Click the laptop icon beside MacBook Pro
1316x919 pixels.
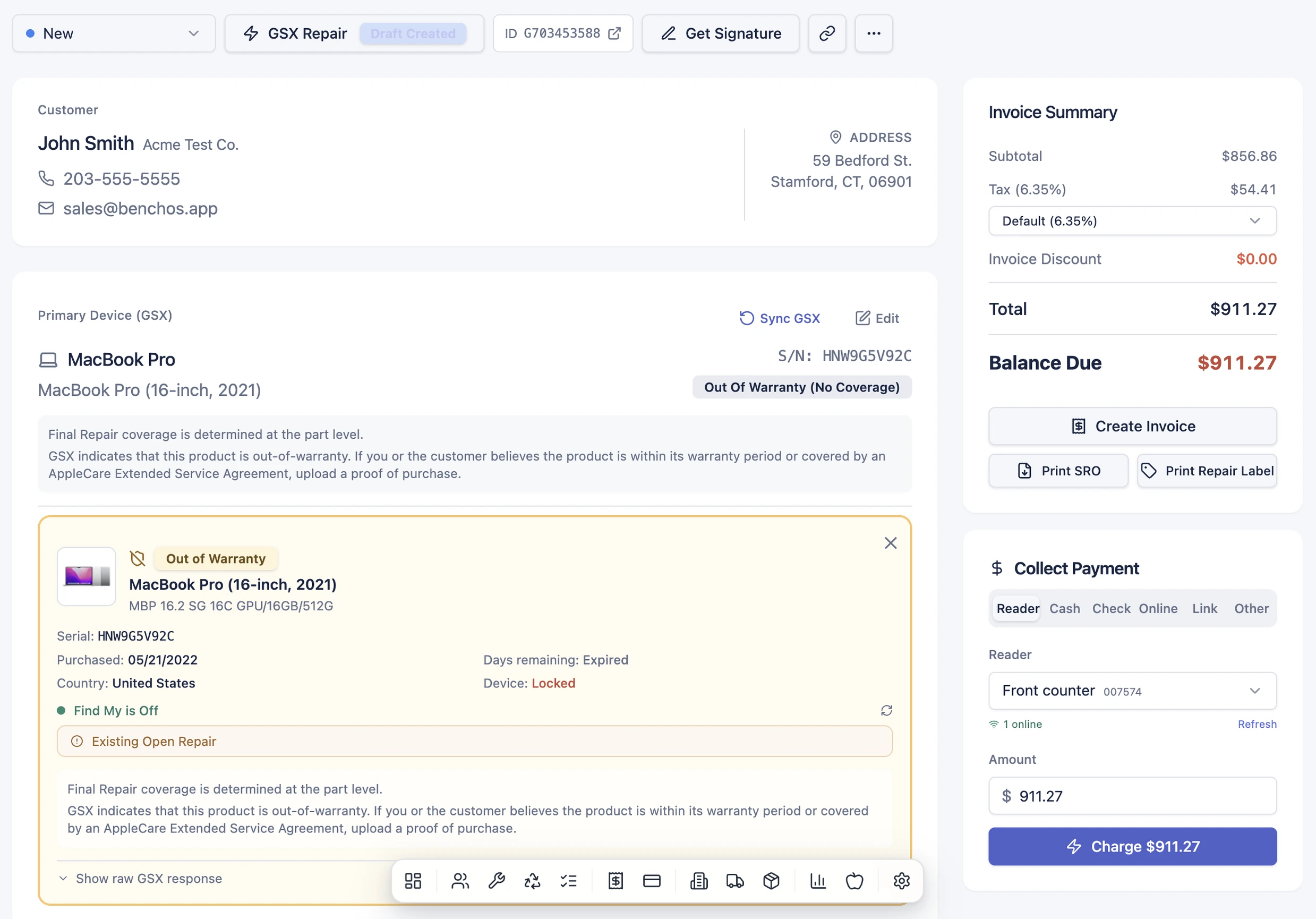[x=48, y=360]
